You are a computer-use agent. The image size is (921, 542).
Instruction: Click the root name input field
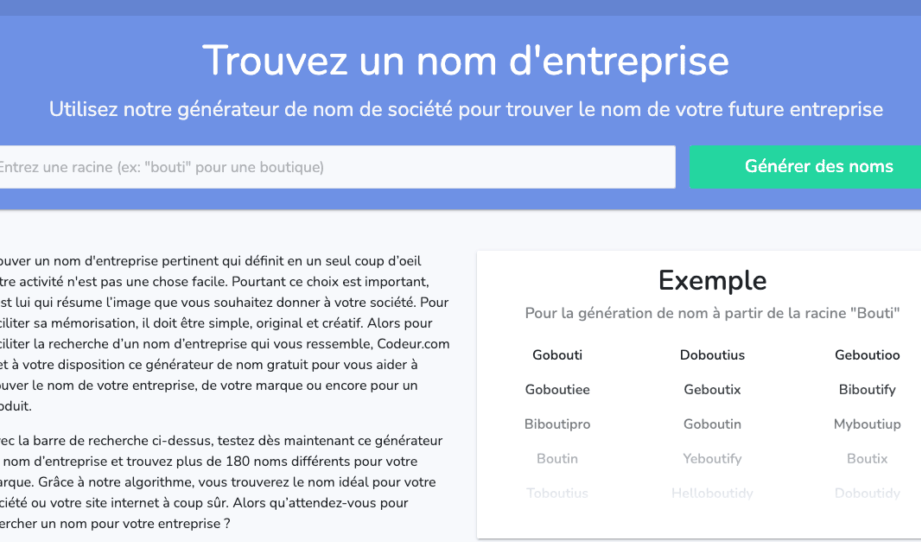(x=335, y=167)
